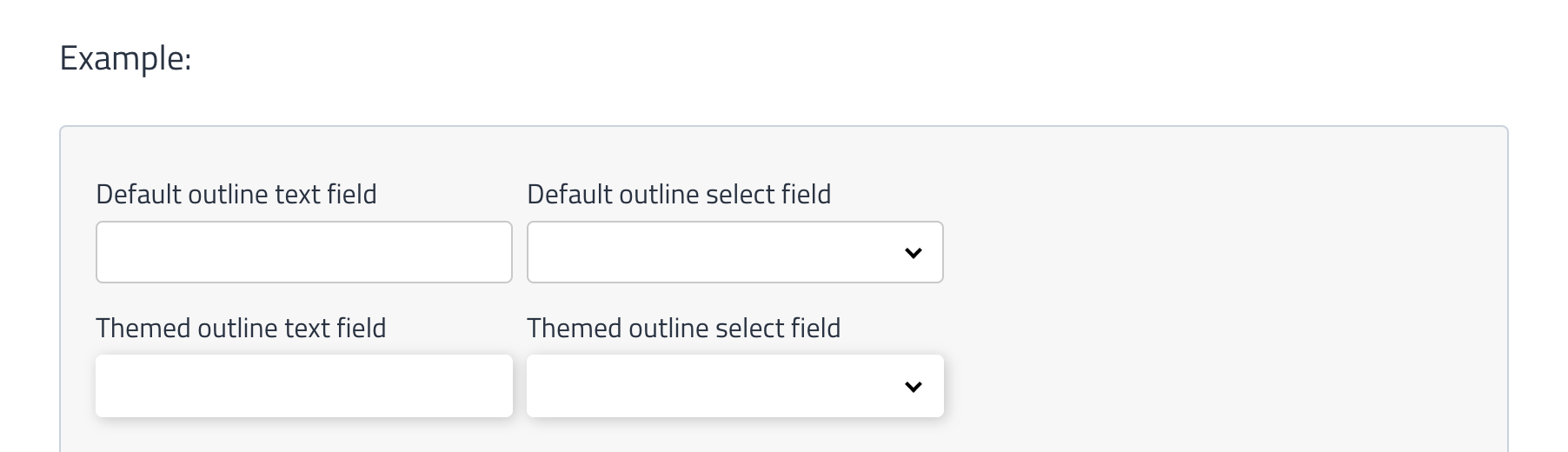Focus the Themed outline text field

click(x=303, y=386)
